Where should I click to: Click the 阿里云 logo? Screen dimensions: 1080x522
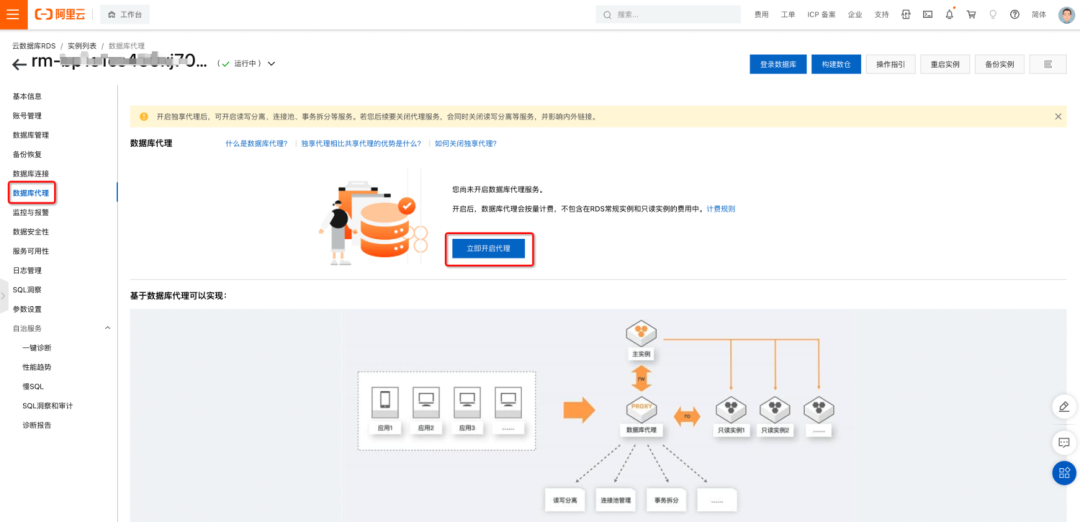(x=61, y=14)
